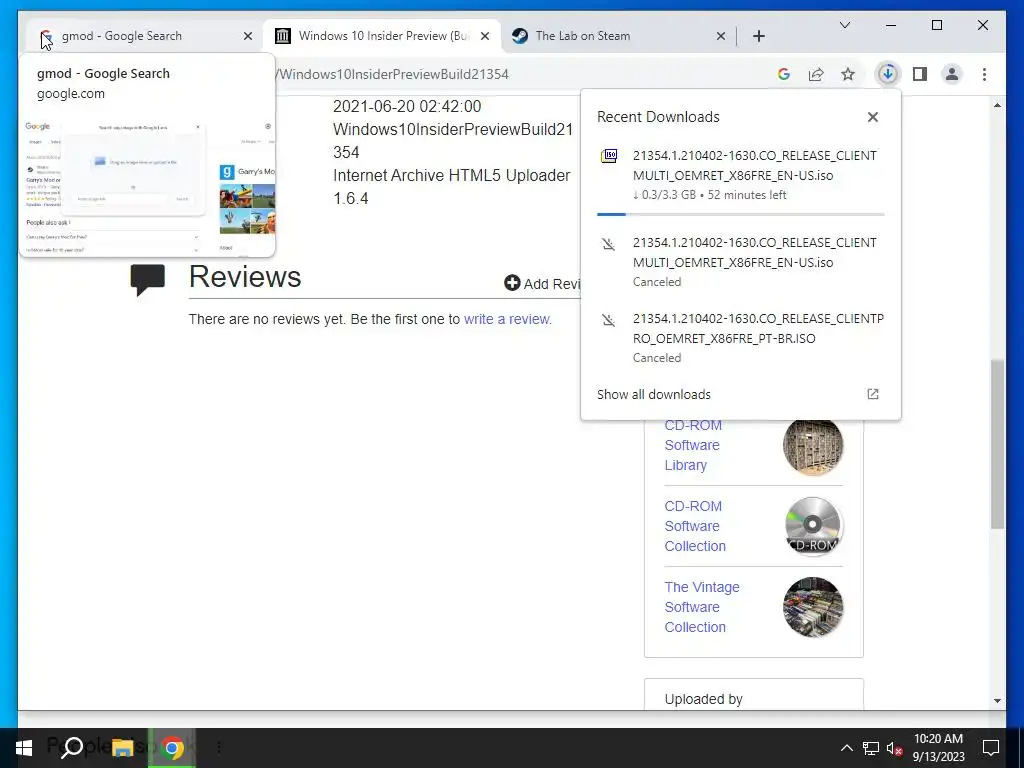
Task: Click the muted volume tray icon
Action: (x=894, y=748)
